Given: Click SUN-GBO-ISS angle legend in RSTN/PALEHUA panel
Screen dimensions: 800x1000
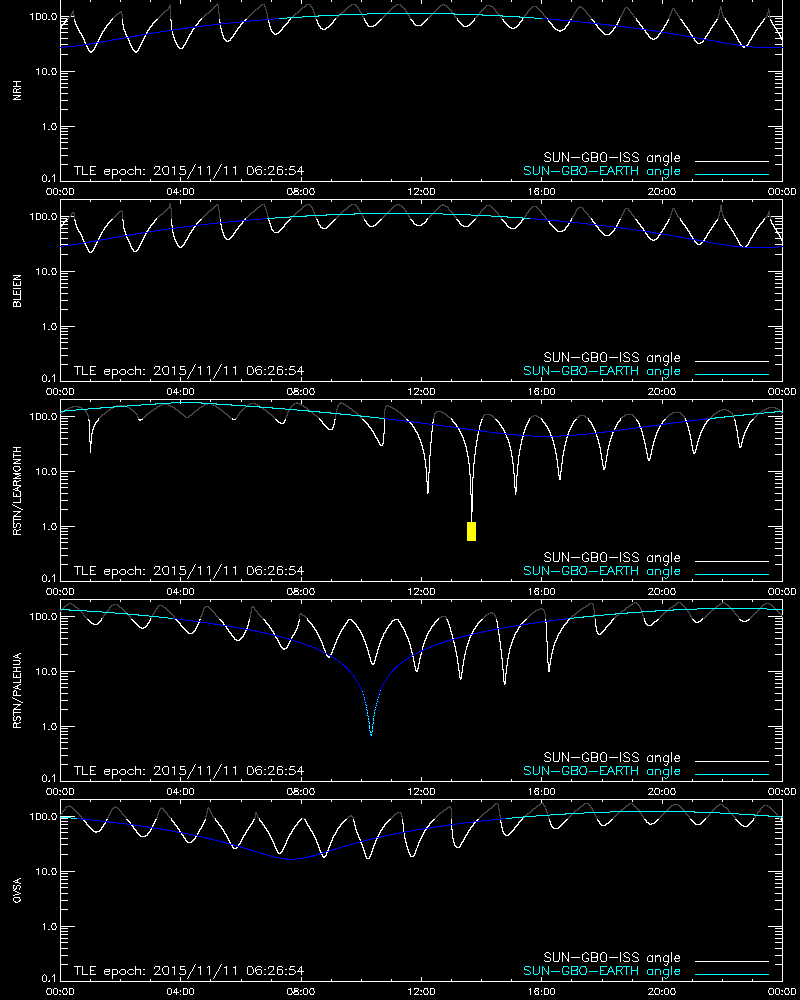Looking at the screenshot, I should 612,758.
